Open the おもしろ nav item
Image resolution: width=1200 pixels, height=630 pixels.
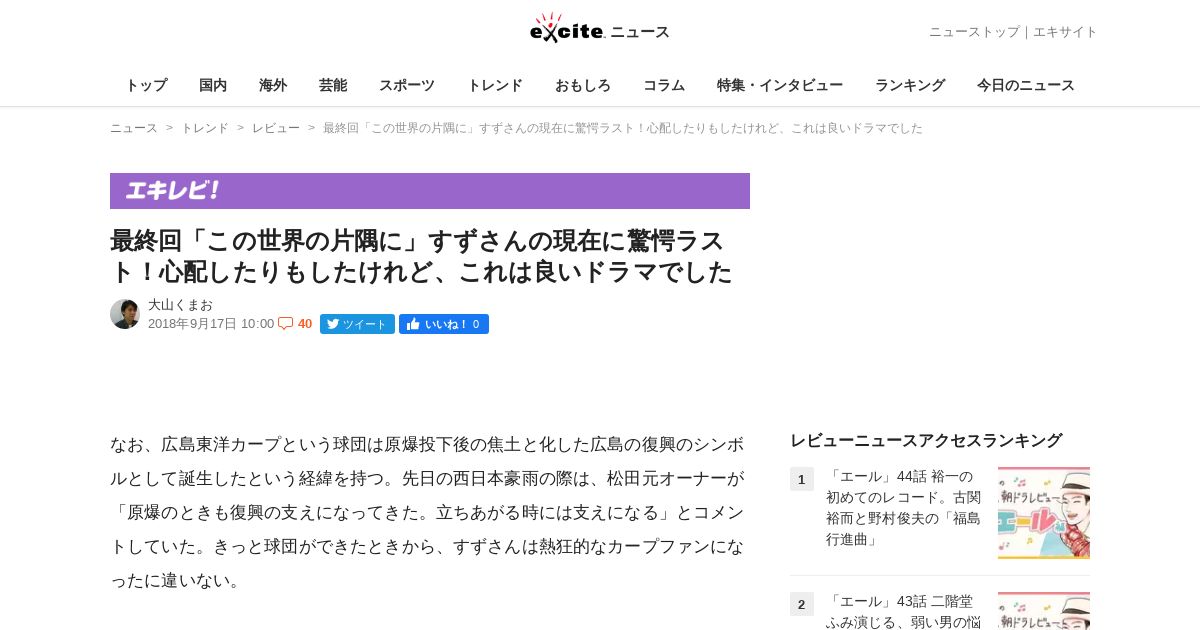(x=583, y=85)
